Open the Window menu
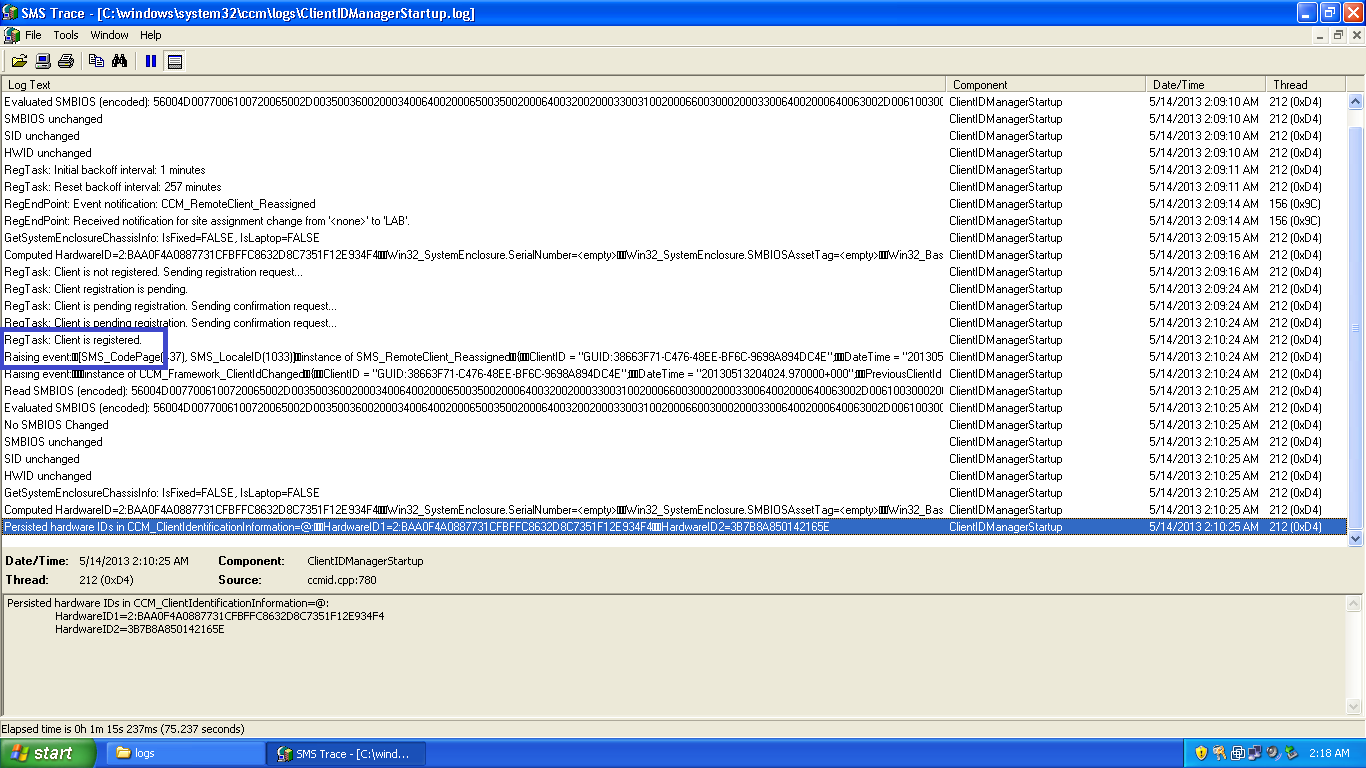This screenshot has height=768, width=1366. pos(109,35)
